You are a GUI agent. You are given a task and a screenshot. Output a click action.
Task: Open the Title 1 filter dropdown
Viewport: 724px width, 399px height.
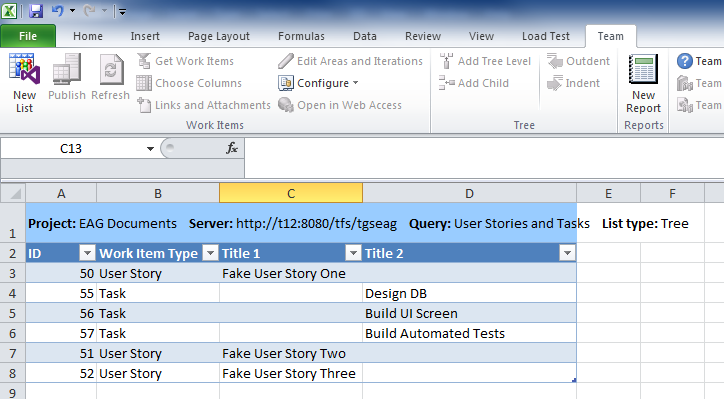click(x=353, y=253)
